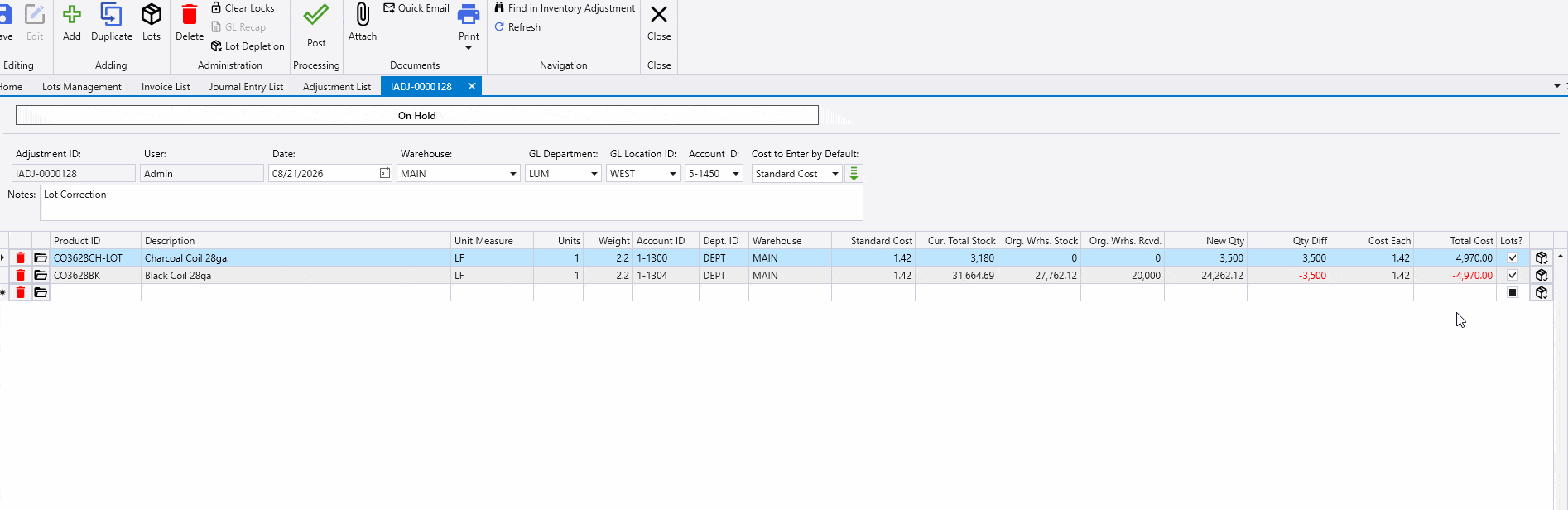
Task: Post the adjustment
Action: [x=316, y=26]
